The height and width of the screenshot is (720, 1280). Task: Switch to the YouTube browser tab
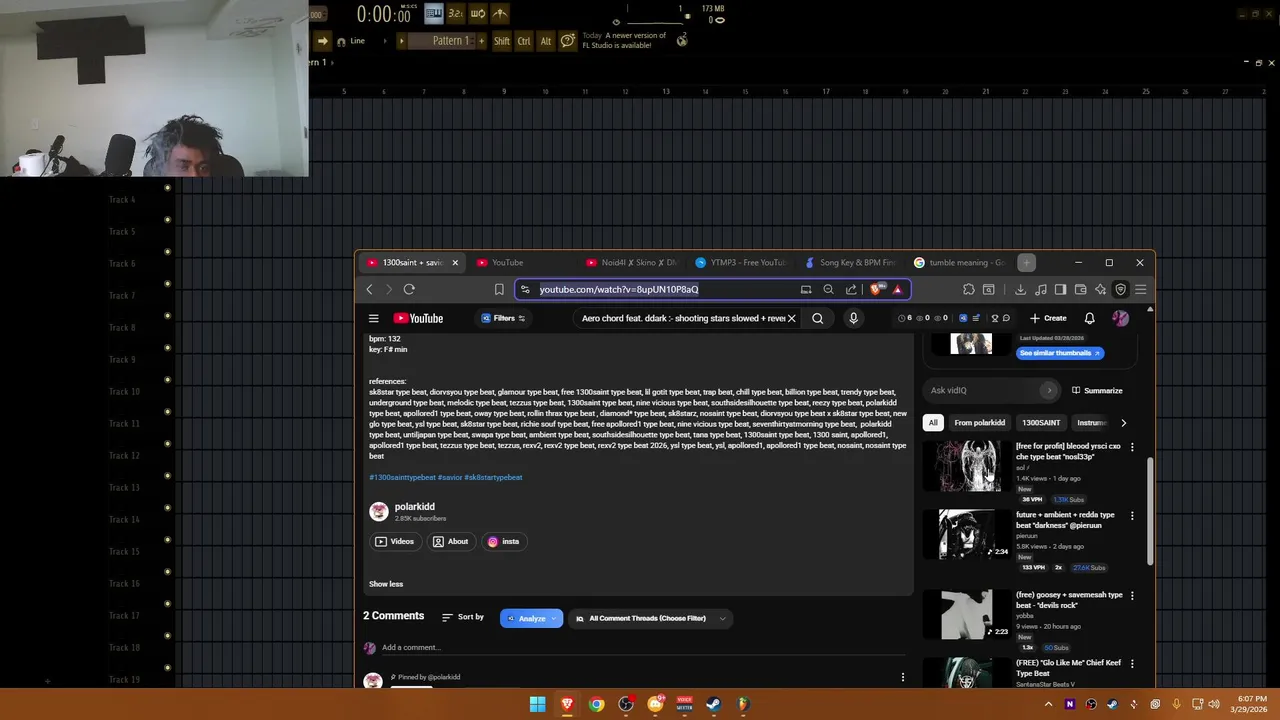point(520,263)
